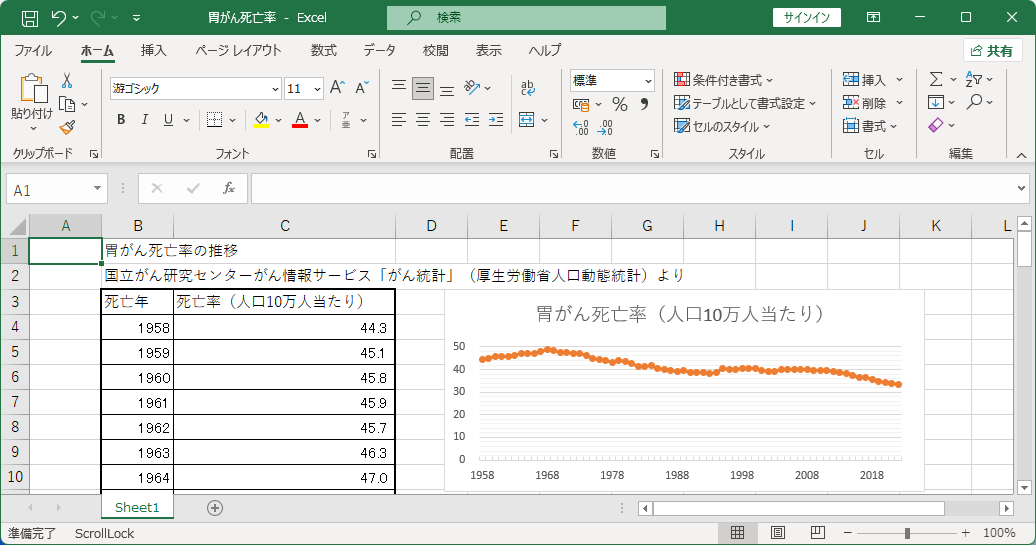Image resolution: width=1036 pixels, height=545 pixels.
Task: Click Increase Indent icon
Action: 496,120
